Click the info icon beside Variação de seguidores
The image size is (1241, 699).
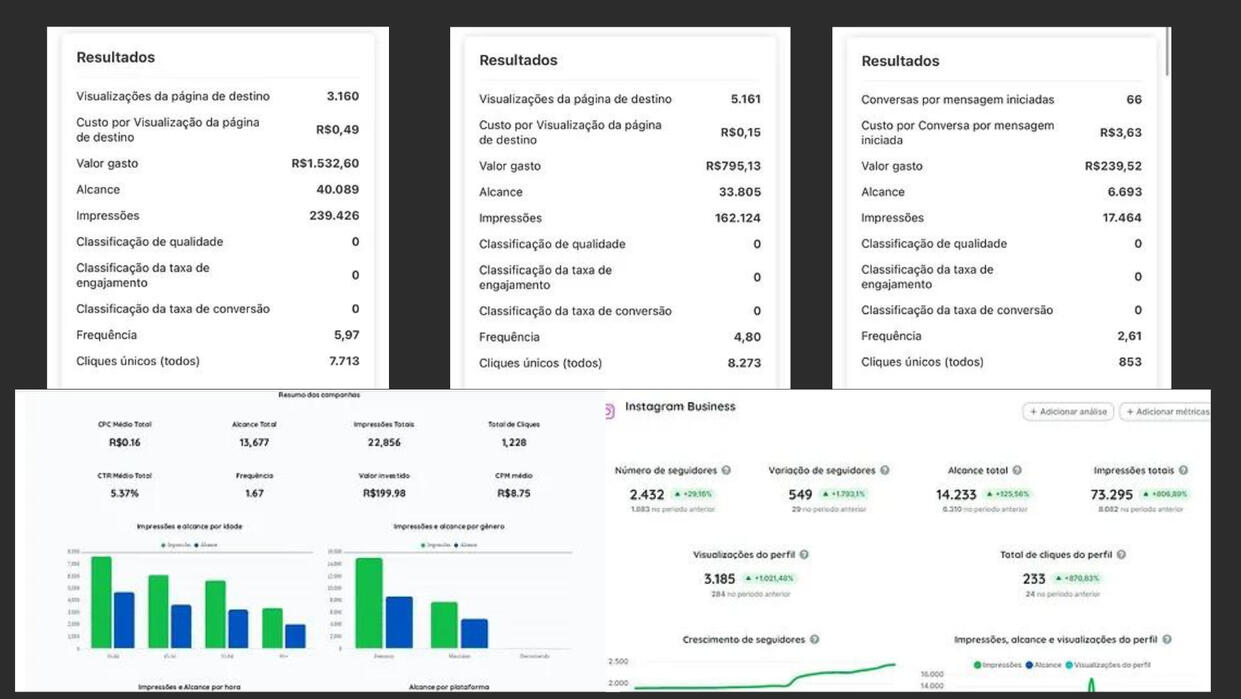[x=884, y=470]
